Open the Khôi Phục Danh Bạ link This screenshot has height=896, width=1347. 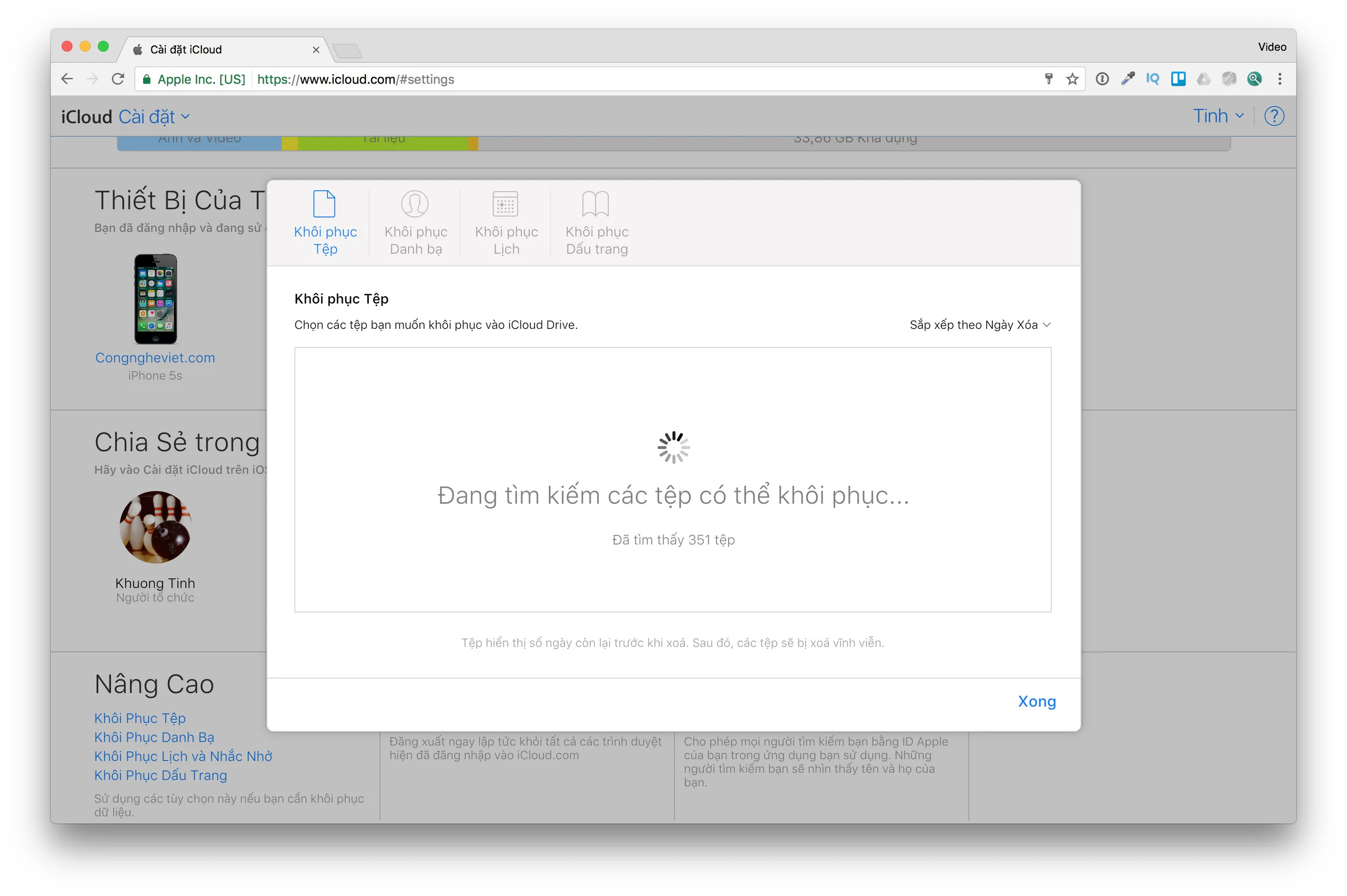[154, 737]
